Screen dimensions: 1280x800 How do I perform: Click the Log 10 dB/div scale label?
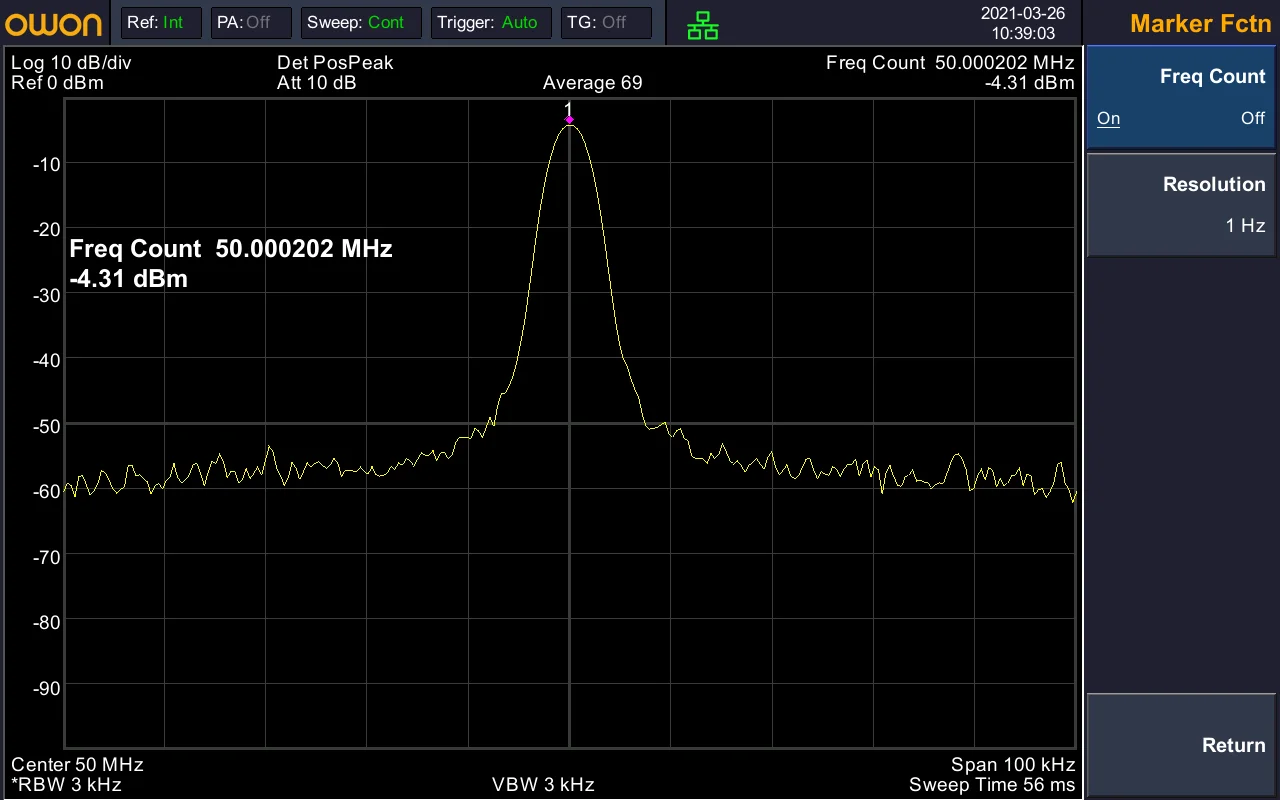[71, 63]
